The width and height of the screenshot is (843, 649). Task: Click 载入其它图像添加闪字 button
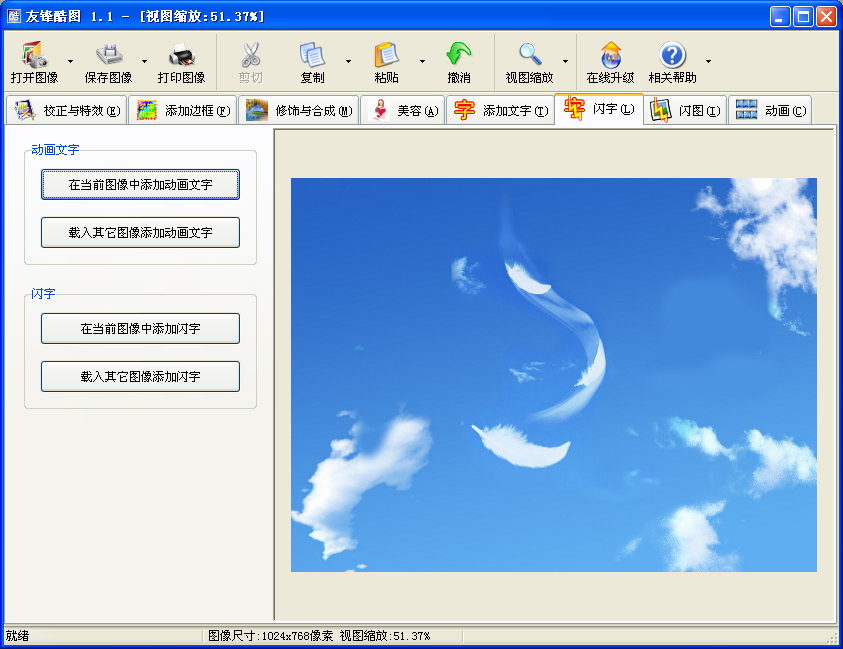pyautogui.click(x=140, y=377)
